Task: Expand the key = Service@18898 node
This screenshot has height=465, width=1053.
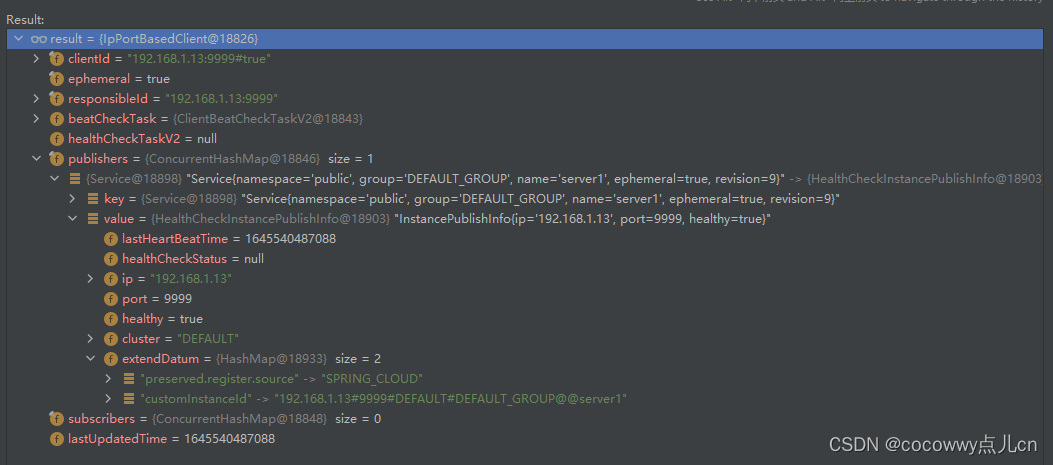Action: tap(73, 199)
